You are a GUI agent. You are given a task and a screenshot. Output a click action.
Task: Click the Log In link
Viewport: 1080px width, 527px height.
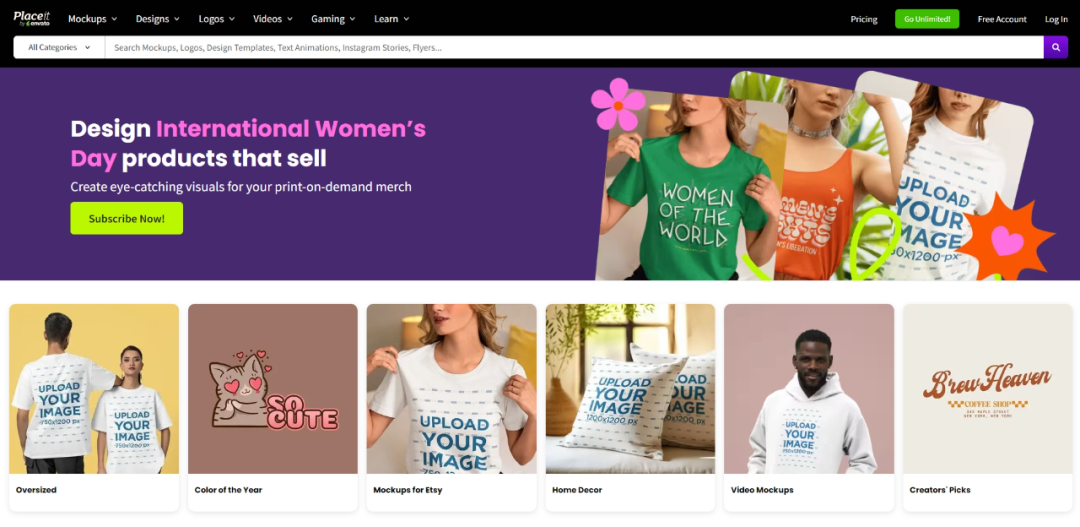point(1056,19)
